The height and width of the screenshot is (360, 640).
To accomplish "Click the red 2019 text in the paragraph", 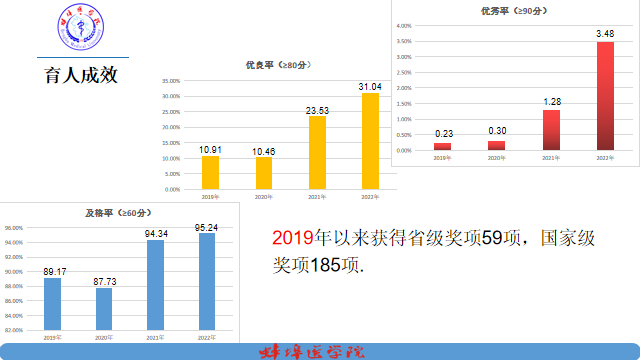I will click(x=293, y=238).
